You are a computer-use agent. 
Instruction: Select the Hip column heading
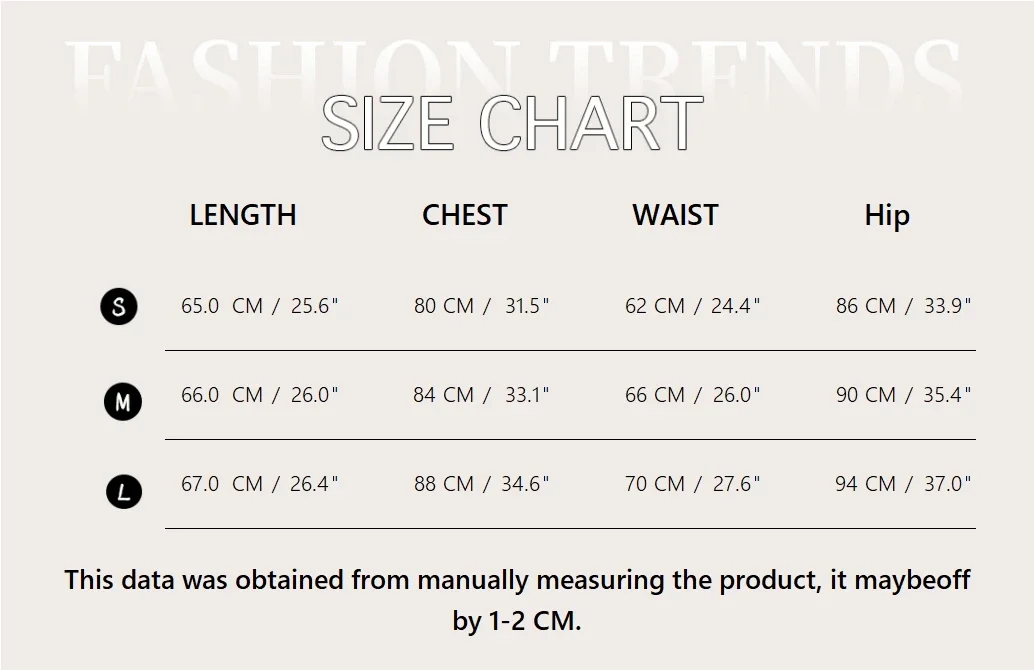coord(887,216)
